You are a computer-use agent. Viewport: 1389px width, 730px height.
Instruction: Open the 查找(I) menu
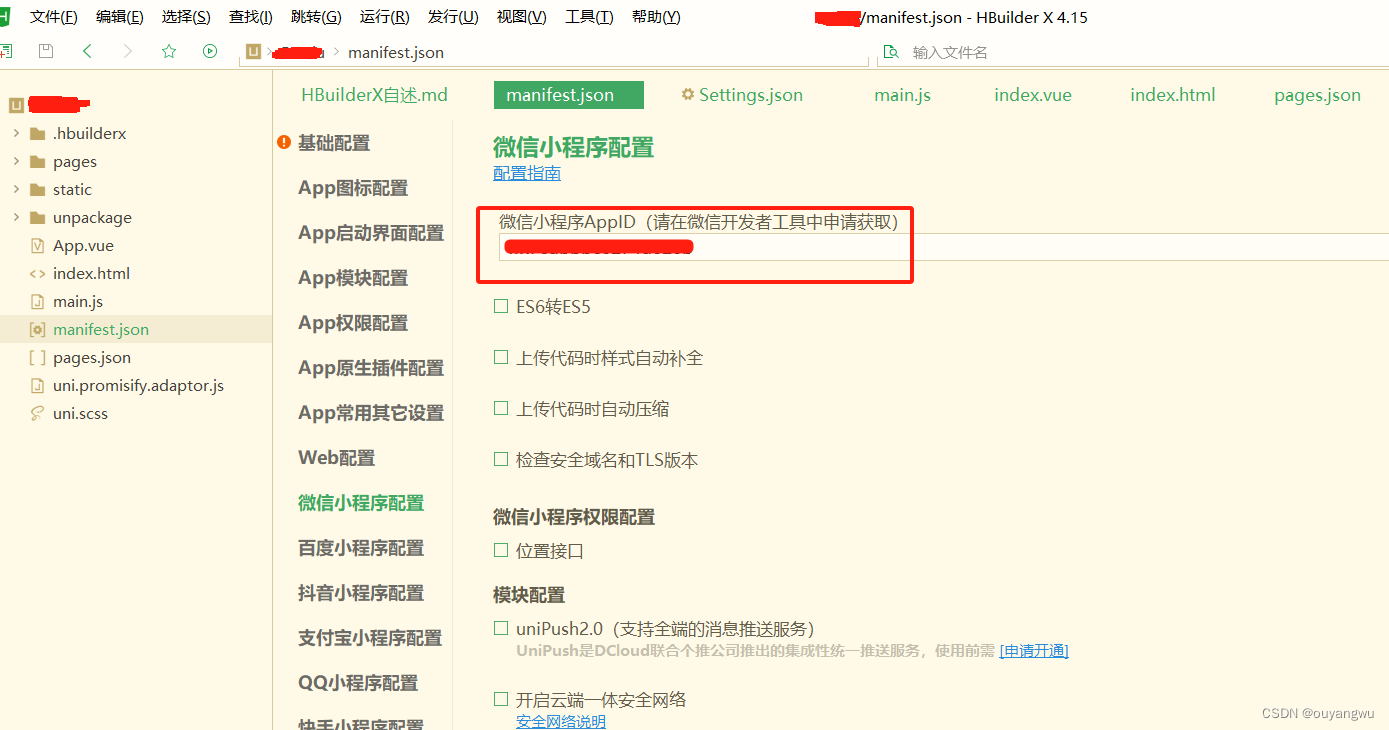(251, 17)
